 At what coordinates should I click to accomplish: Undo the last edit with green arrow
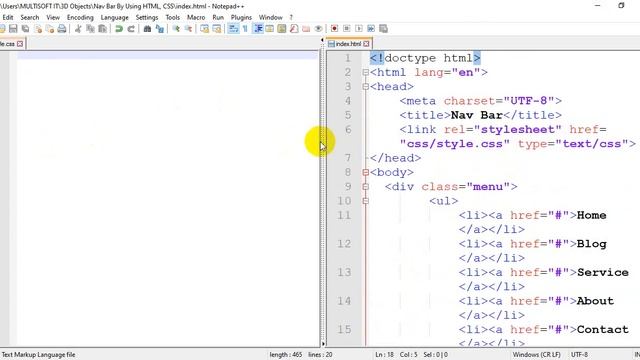[x=119, y=29]
